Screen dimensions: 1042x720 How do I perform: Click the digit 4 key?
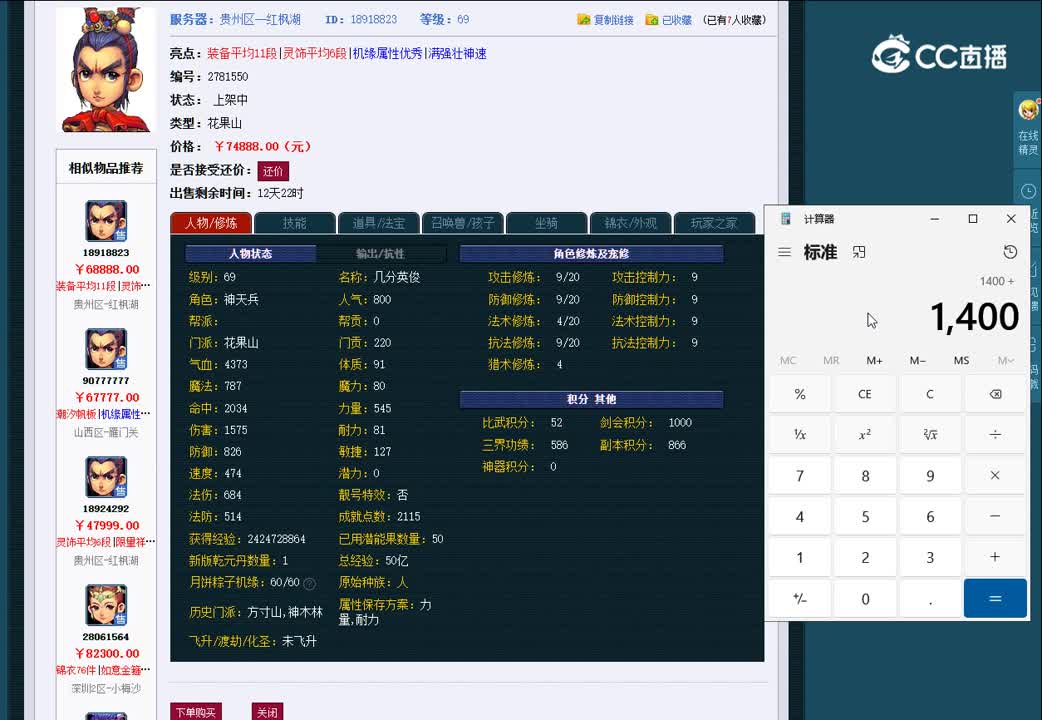(800, 517)
